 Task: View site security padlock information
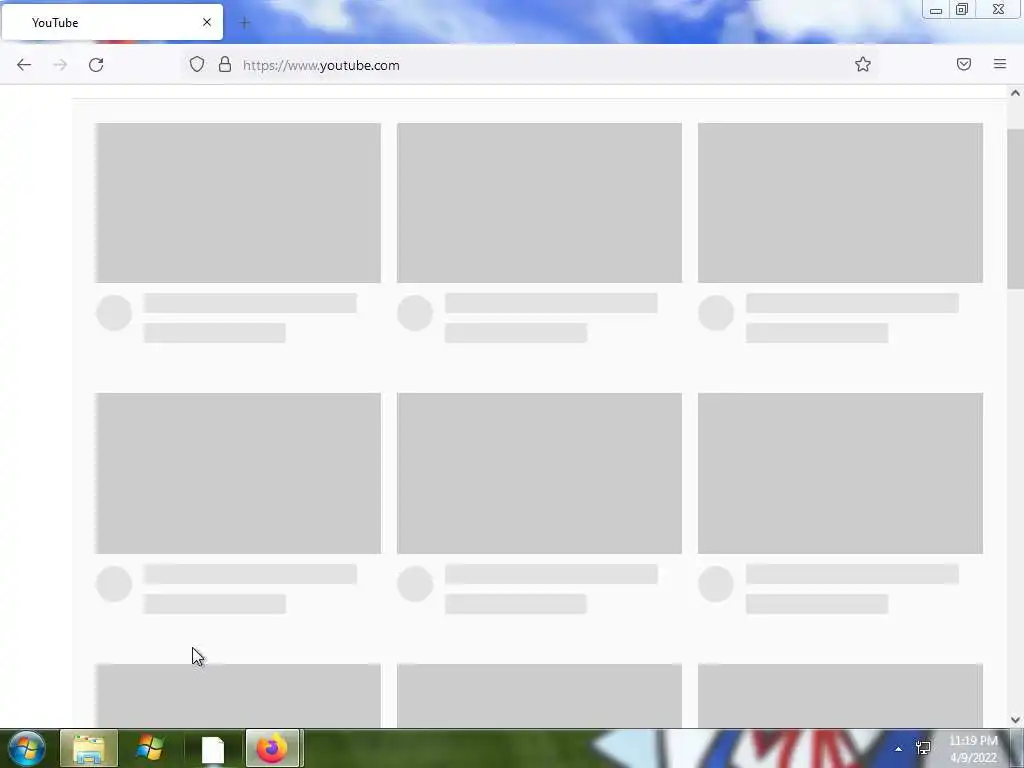[225, 64]
